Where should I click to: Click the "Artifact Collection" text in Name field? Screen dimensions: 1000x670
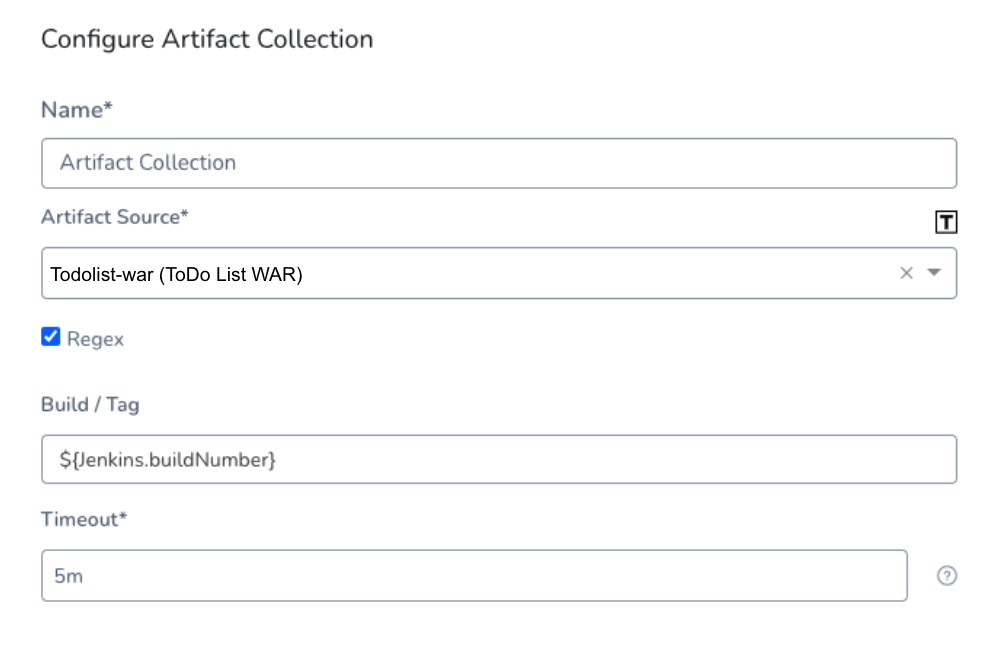point(148,163)
